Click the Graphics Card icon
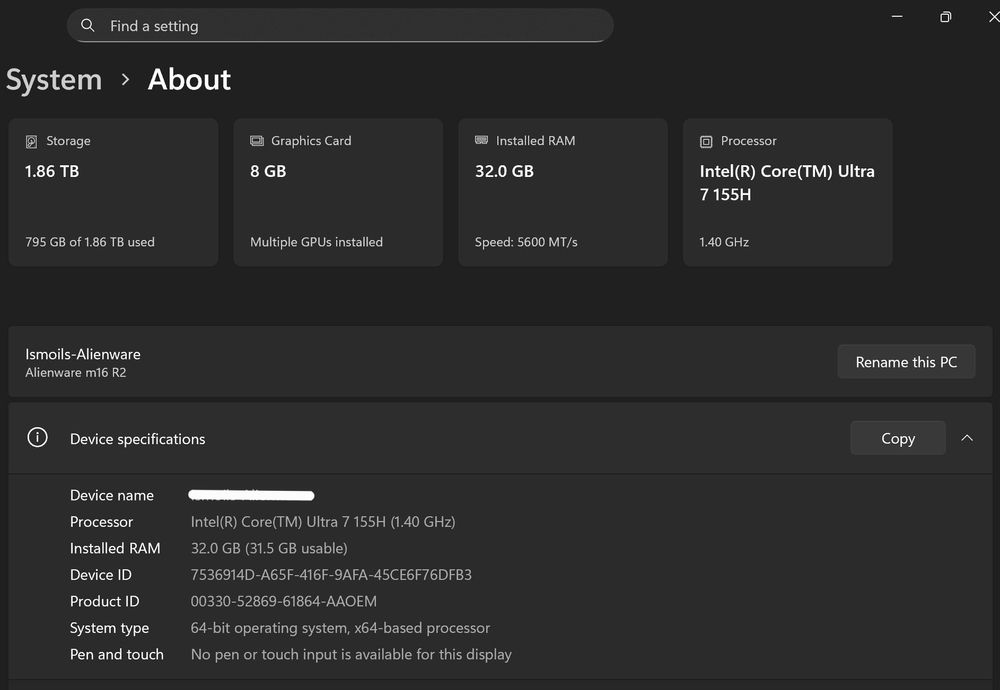This screenshot has height=690, width=1000. 257,142
